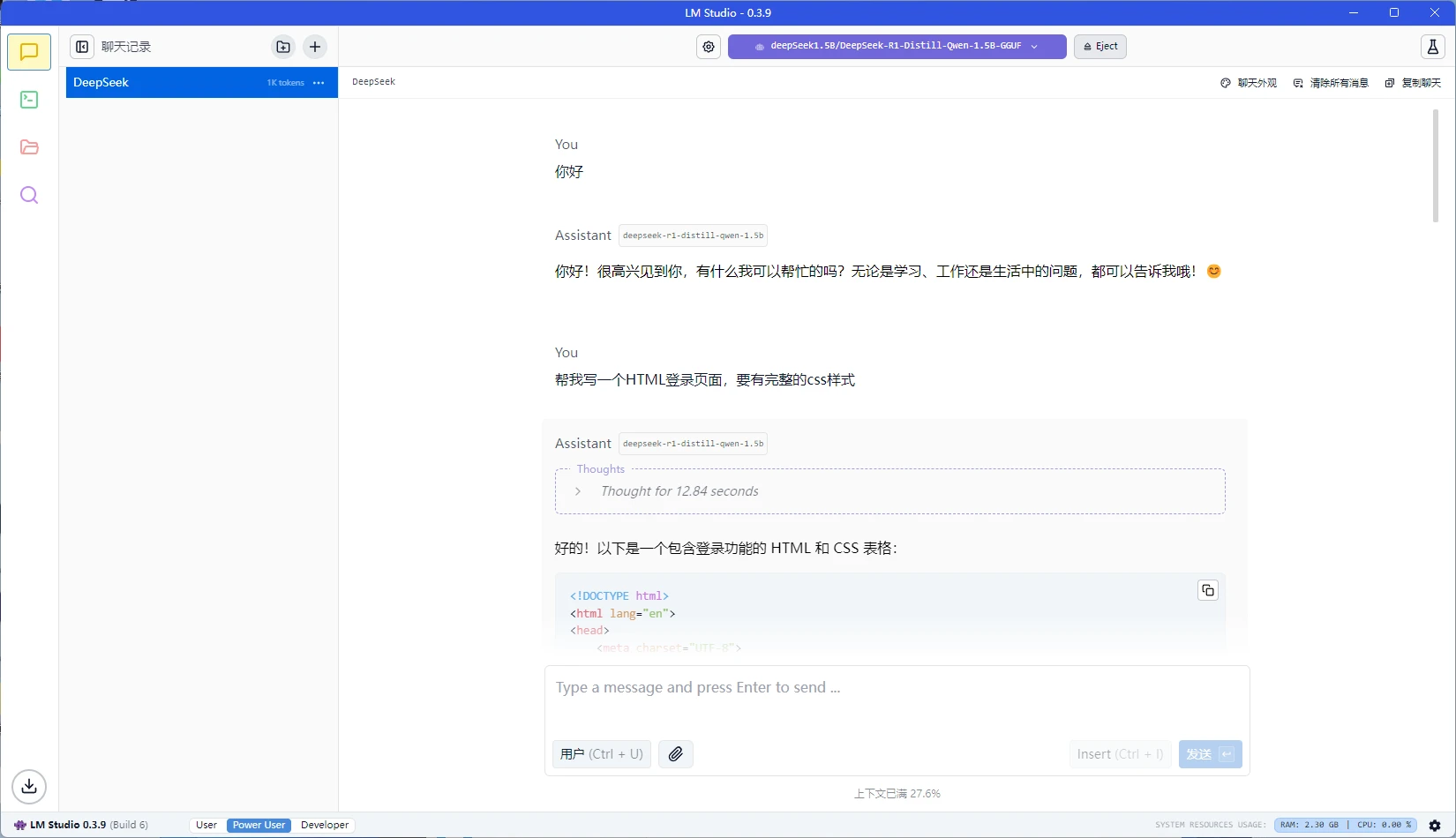Open the Discover search icon in sidebar
Viewport: 1456px width, 838px height.
click(x=29, y=195)
